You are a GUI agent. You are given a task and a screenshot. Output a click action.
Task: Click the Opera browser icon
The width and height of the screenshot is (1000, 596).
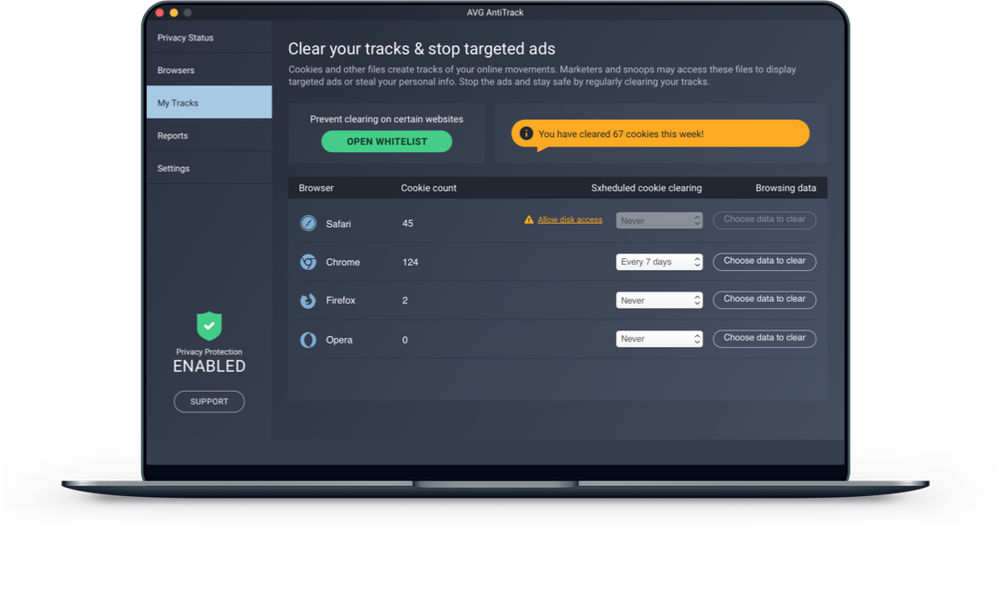coord(308,340)
